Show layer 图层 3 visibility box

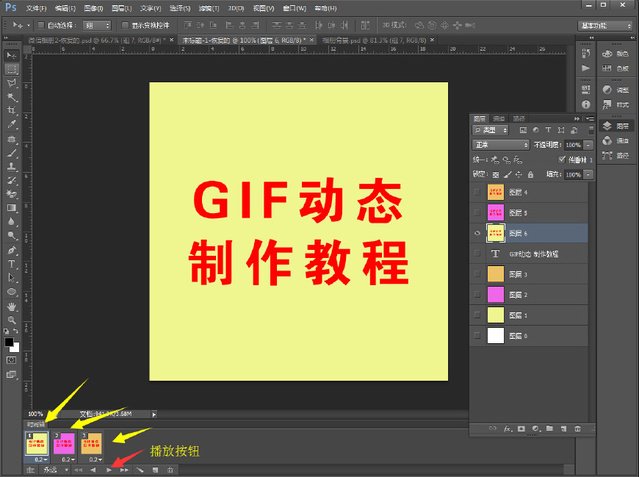tap(477, 274)
